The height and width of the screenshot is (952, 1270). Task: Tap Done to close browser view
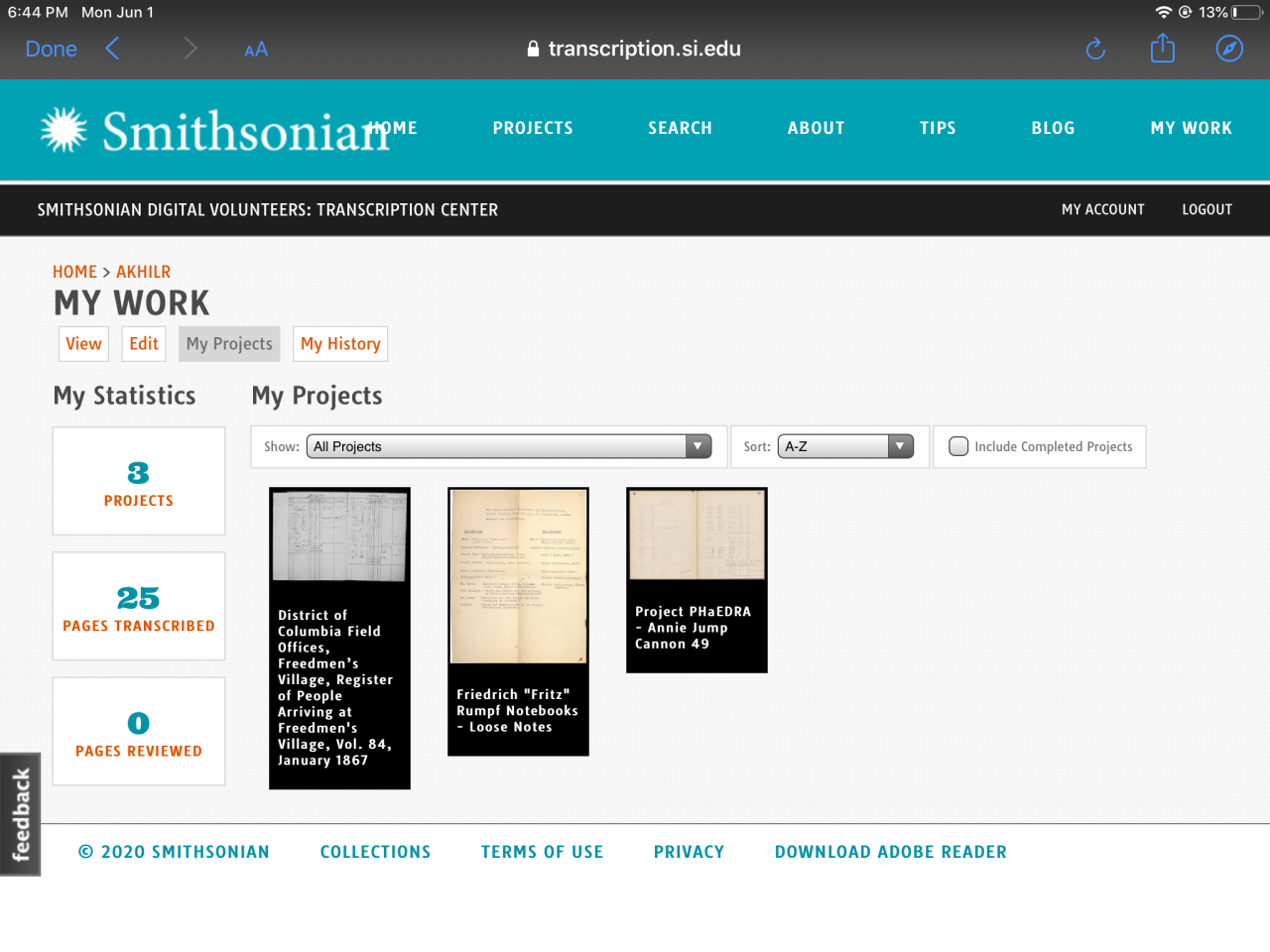[51, 49]
